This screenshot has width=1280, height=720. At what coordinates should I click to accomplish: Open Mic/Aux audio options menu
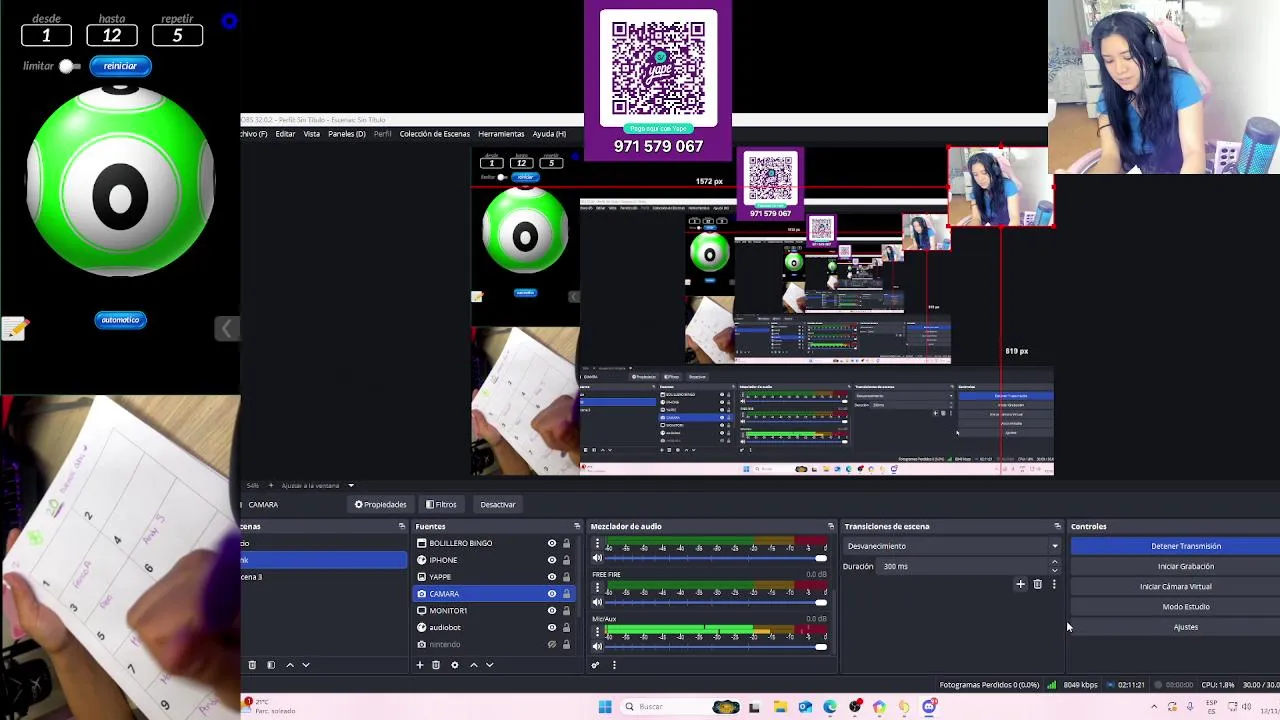coord(597,632)
